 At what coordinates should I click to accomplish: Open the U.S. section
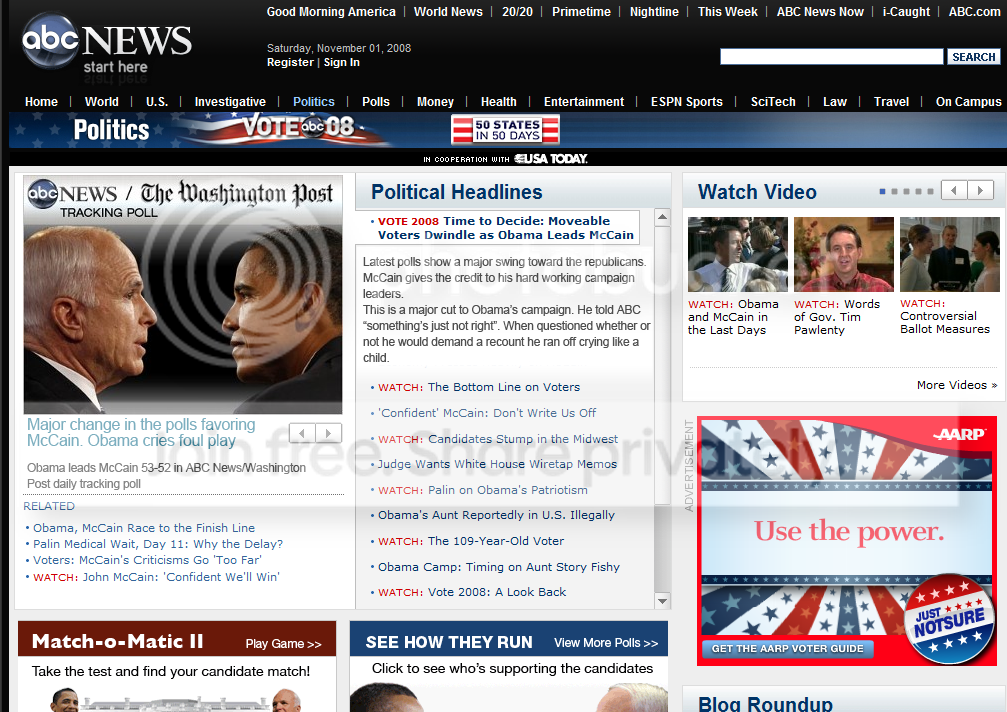[x=157, y=101]
